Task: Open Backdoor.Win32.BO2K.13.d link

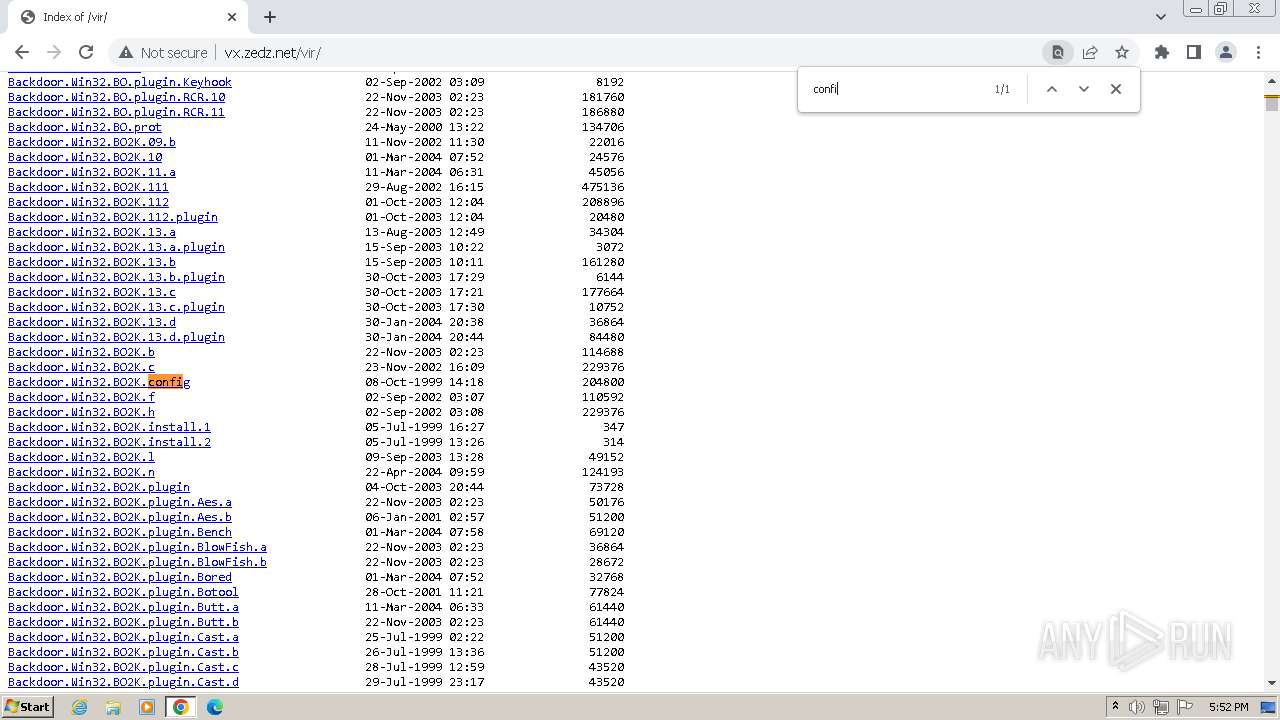Action: 92,322
